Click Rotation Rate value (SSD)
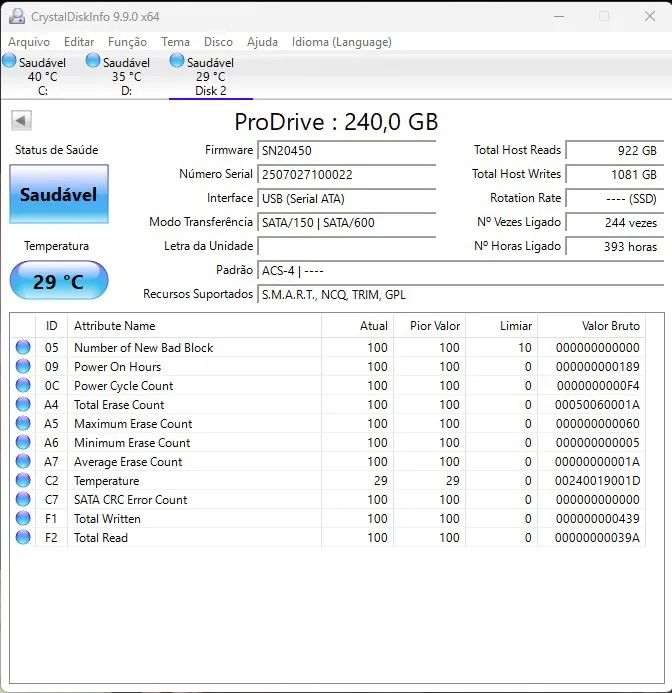 click(x=615, y=198)
